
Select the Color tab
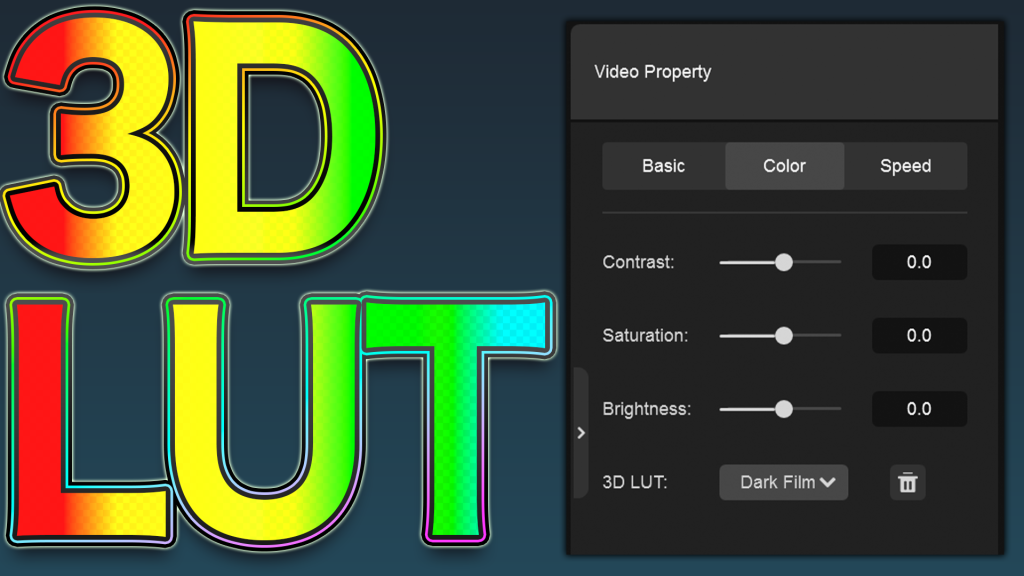(784, 166)
